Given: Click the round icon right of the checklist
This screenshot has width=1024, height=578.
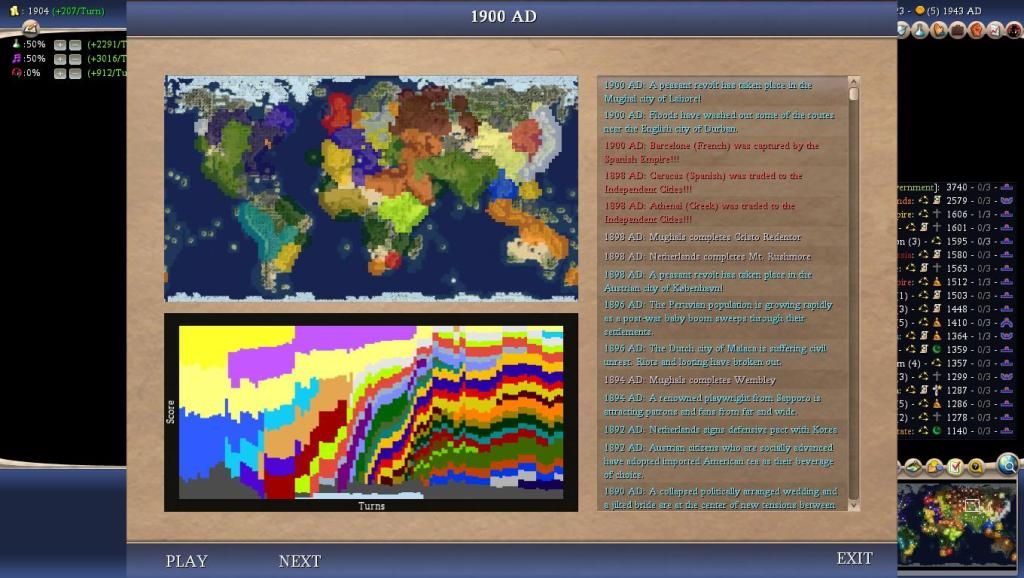Looking at the screenshot, I should coord(976,466).
